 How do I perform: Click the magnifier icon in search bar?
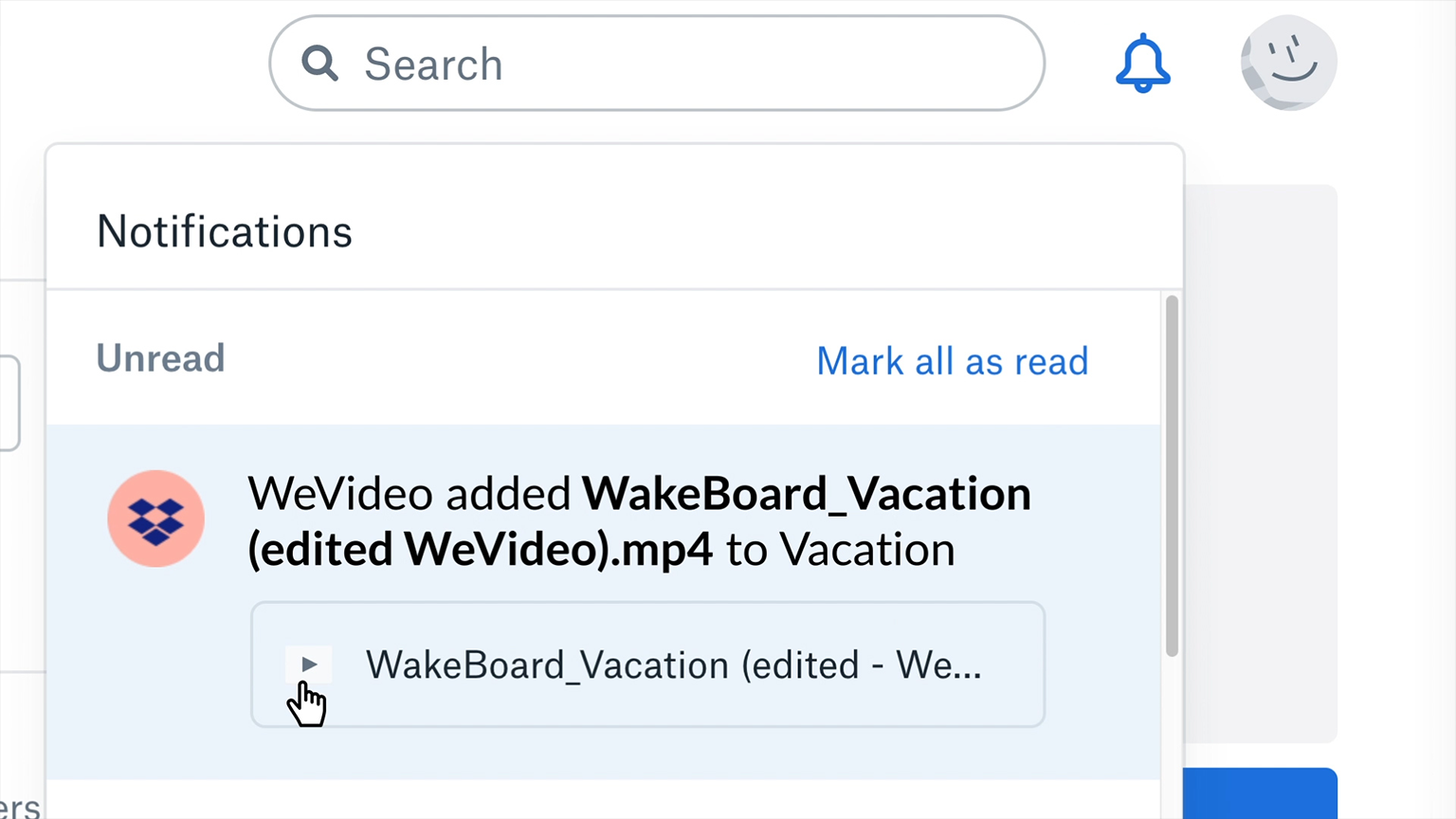(x=319, y=64)
